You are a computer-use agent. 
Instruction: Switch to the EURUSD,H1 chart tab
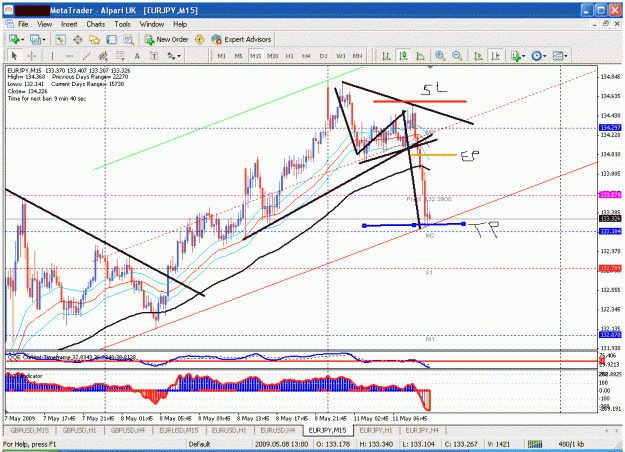(x=229, y=430)
